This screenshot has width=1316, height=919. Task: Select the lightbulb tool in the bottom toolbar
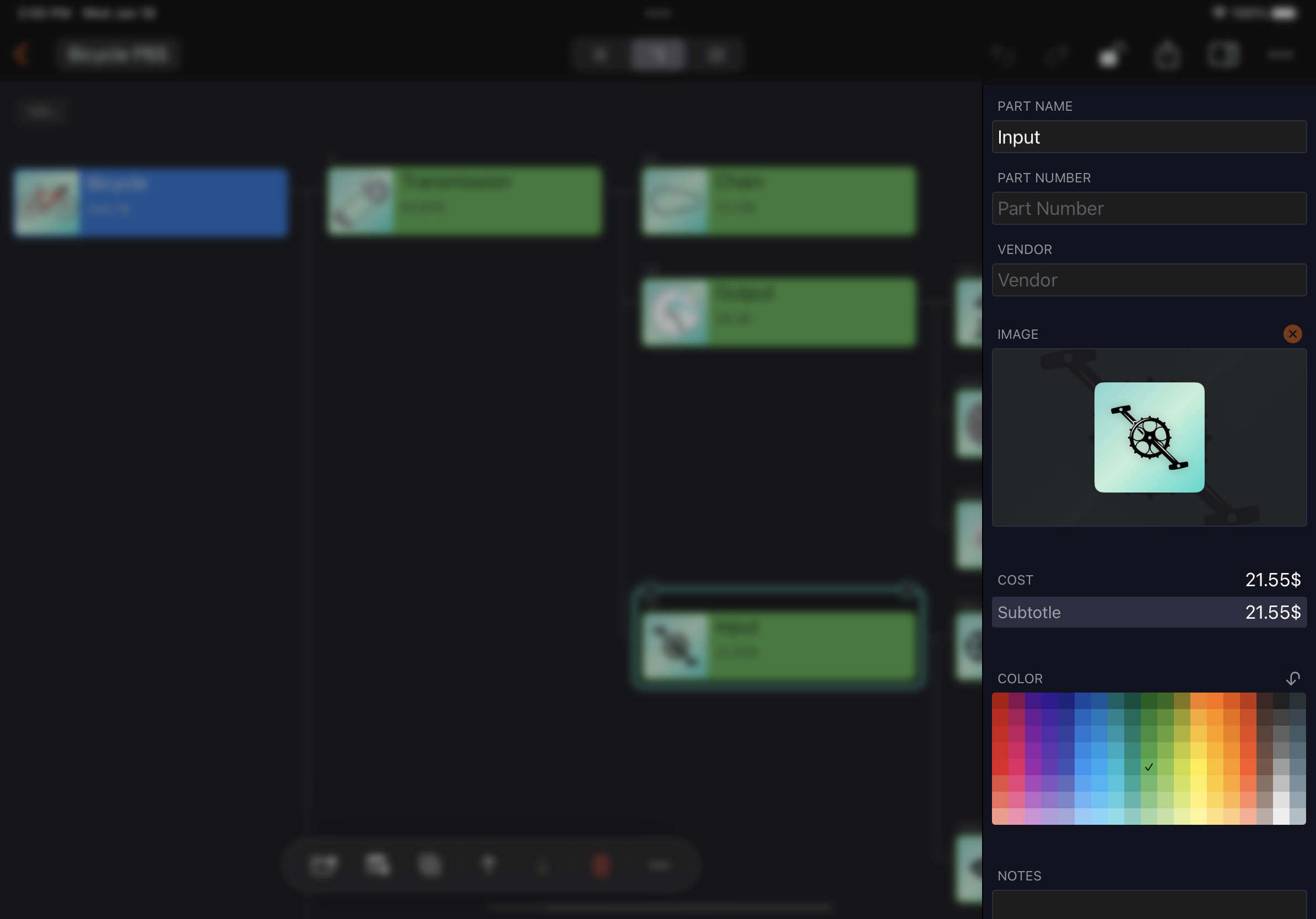489,866
